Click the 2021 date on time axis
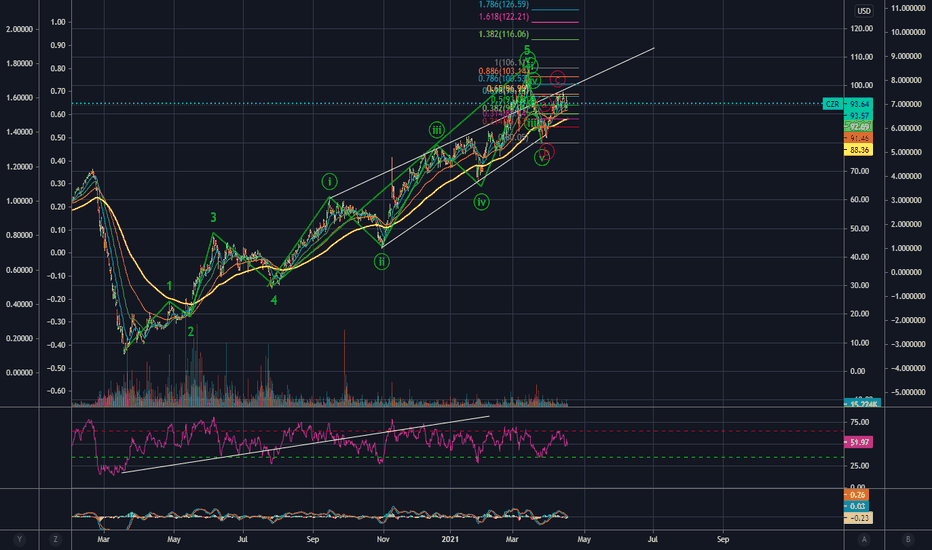This screenshot has height=550, width=932. 450,540
